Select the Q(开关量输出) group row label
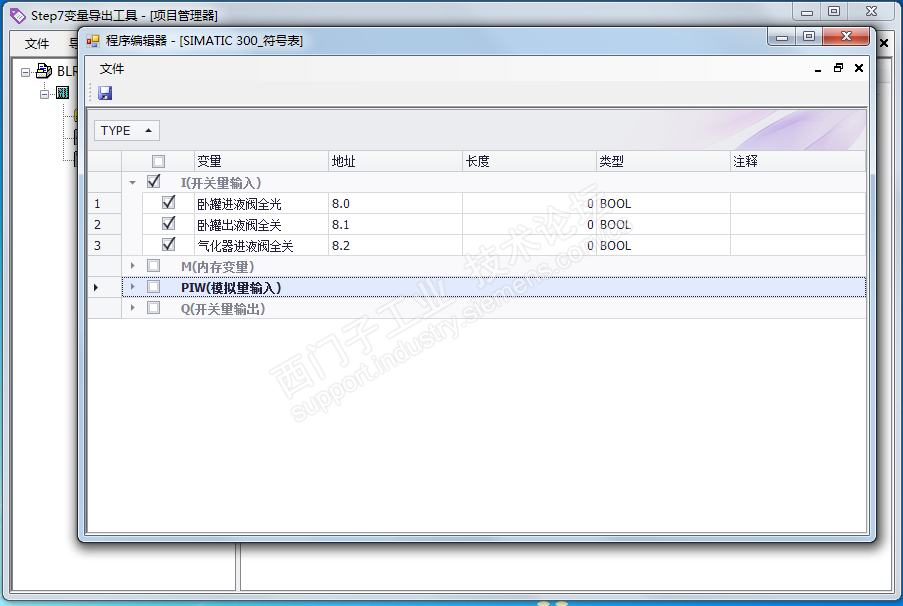 point(223,309)
